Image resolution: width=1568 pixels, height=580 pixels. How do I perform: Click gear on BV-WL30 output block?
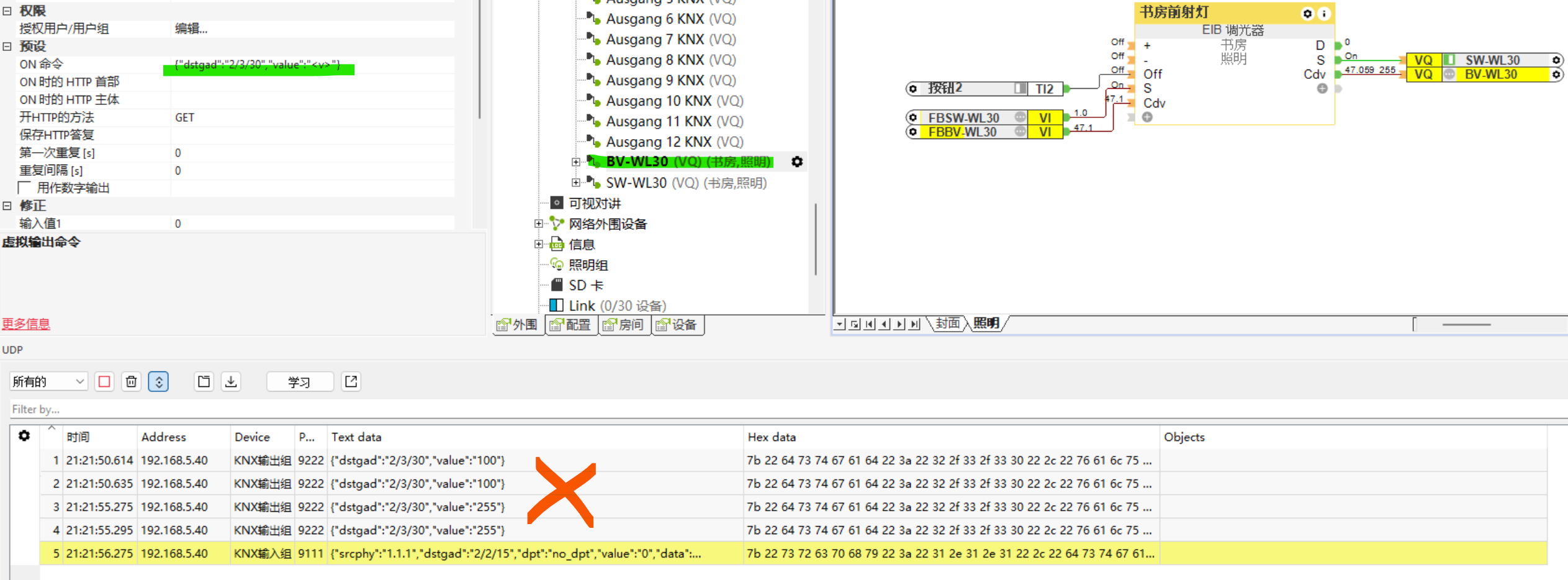pyautogui.click(x=1556, y=75)
